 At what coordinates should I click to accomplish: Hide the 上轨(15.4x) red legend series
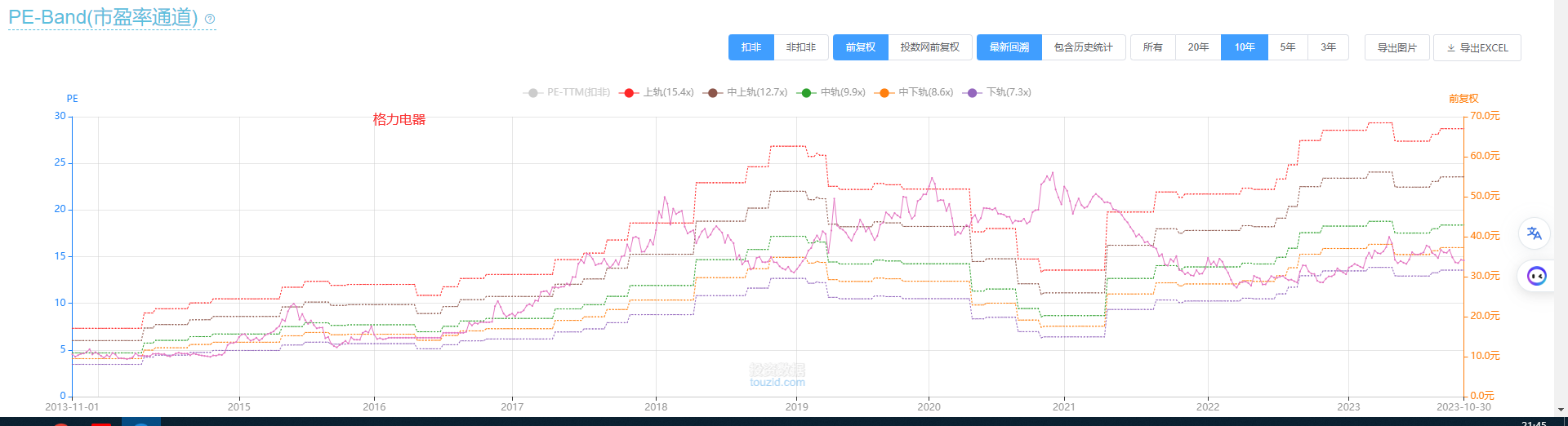tap(657, 92)
